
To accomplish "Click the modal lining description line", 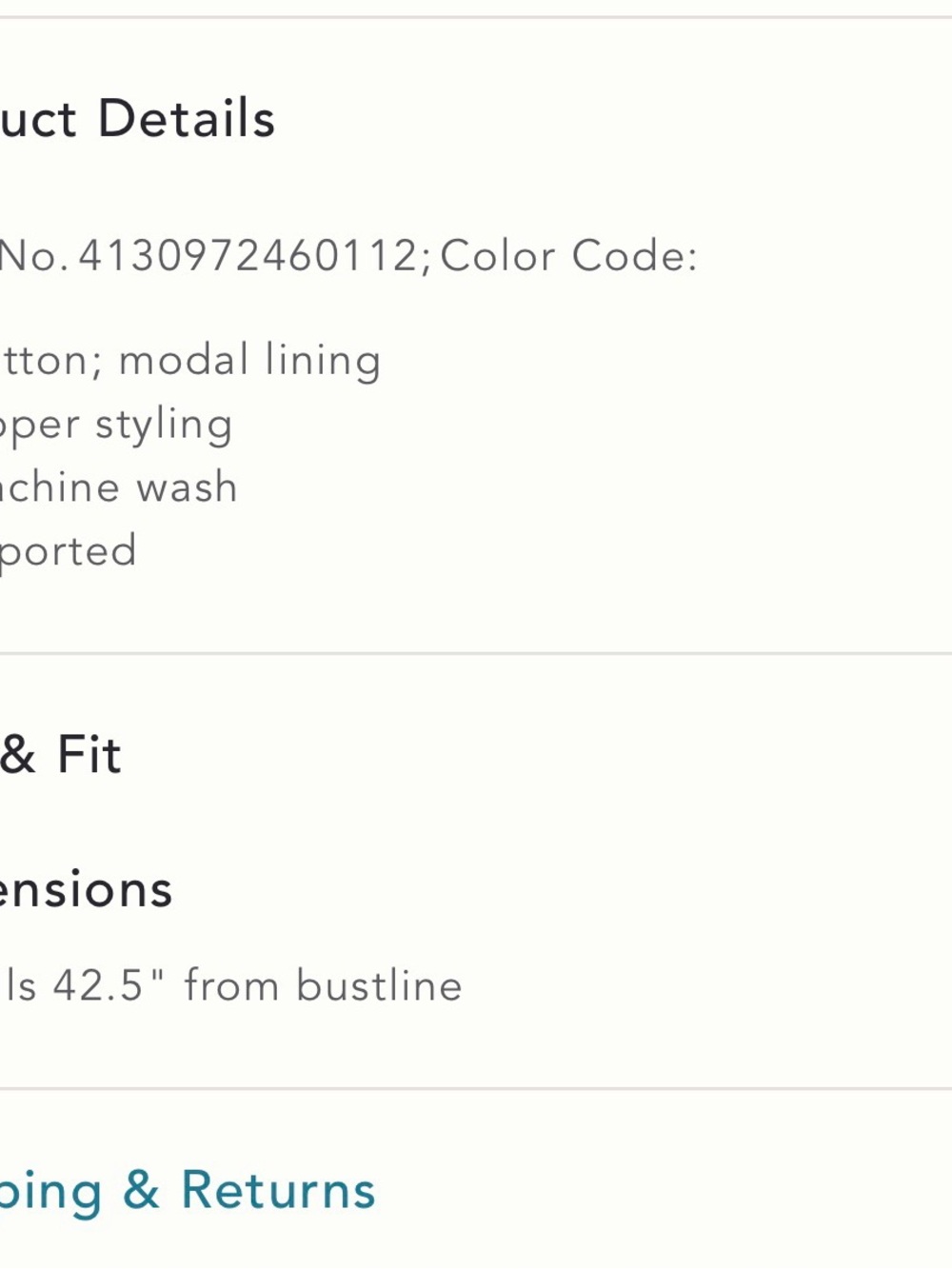I will point(190,361).
